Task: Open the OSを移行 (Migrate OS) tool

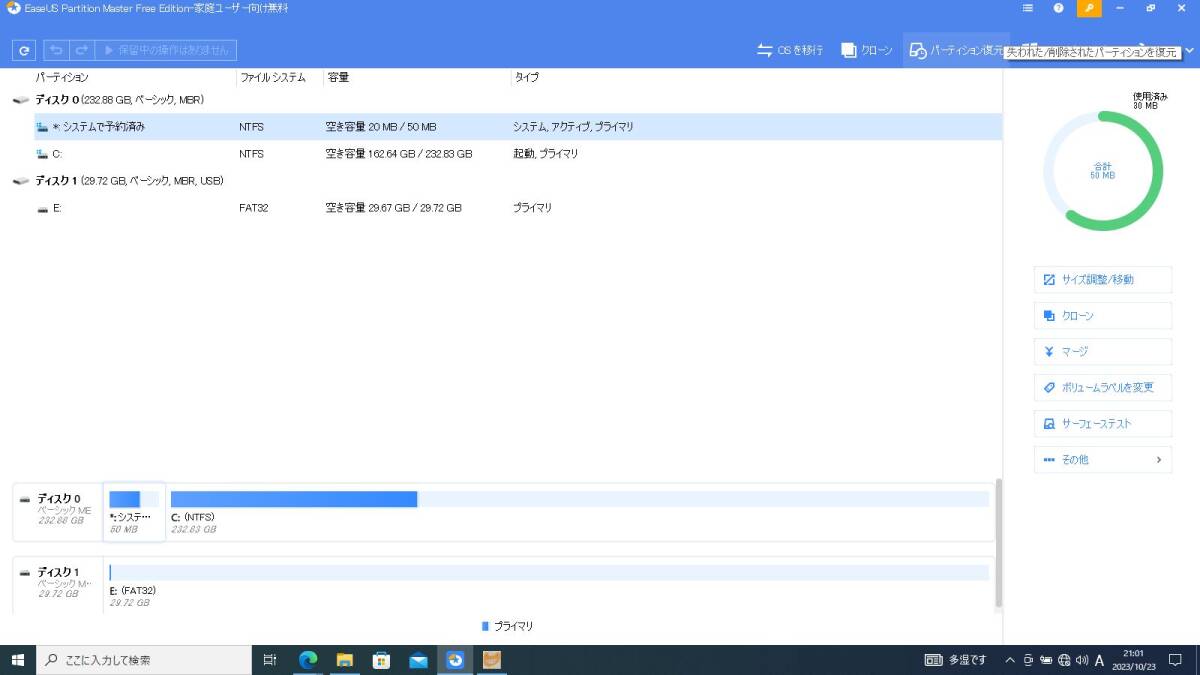Action: point(790,50)
